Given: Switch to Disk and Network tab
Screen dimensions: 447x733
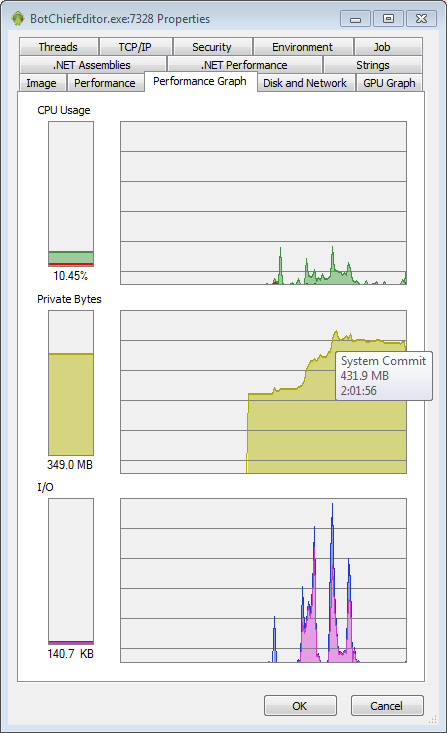Looking at the screenshot, I should (305, 83).
